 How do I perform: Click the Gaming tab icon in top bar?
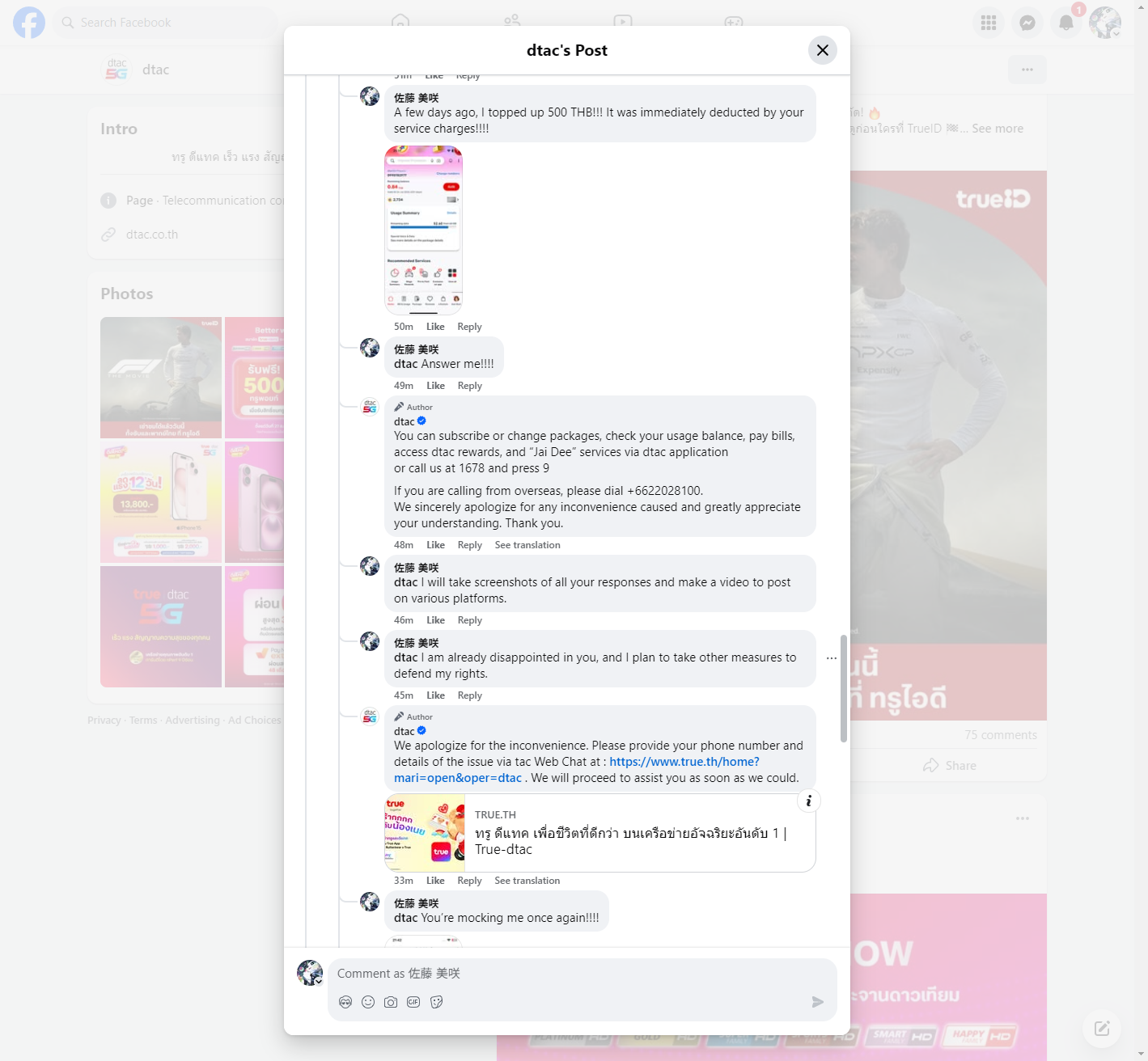pyautogui.click(x=734, y=22)
